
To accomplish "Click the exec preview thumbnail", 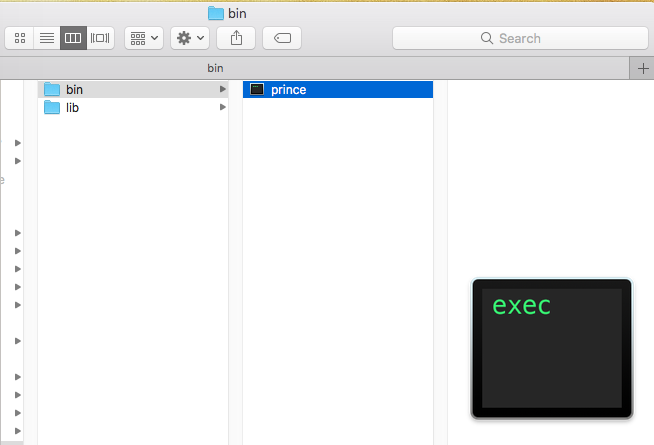I will coord(551,348).
